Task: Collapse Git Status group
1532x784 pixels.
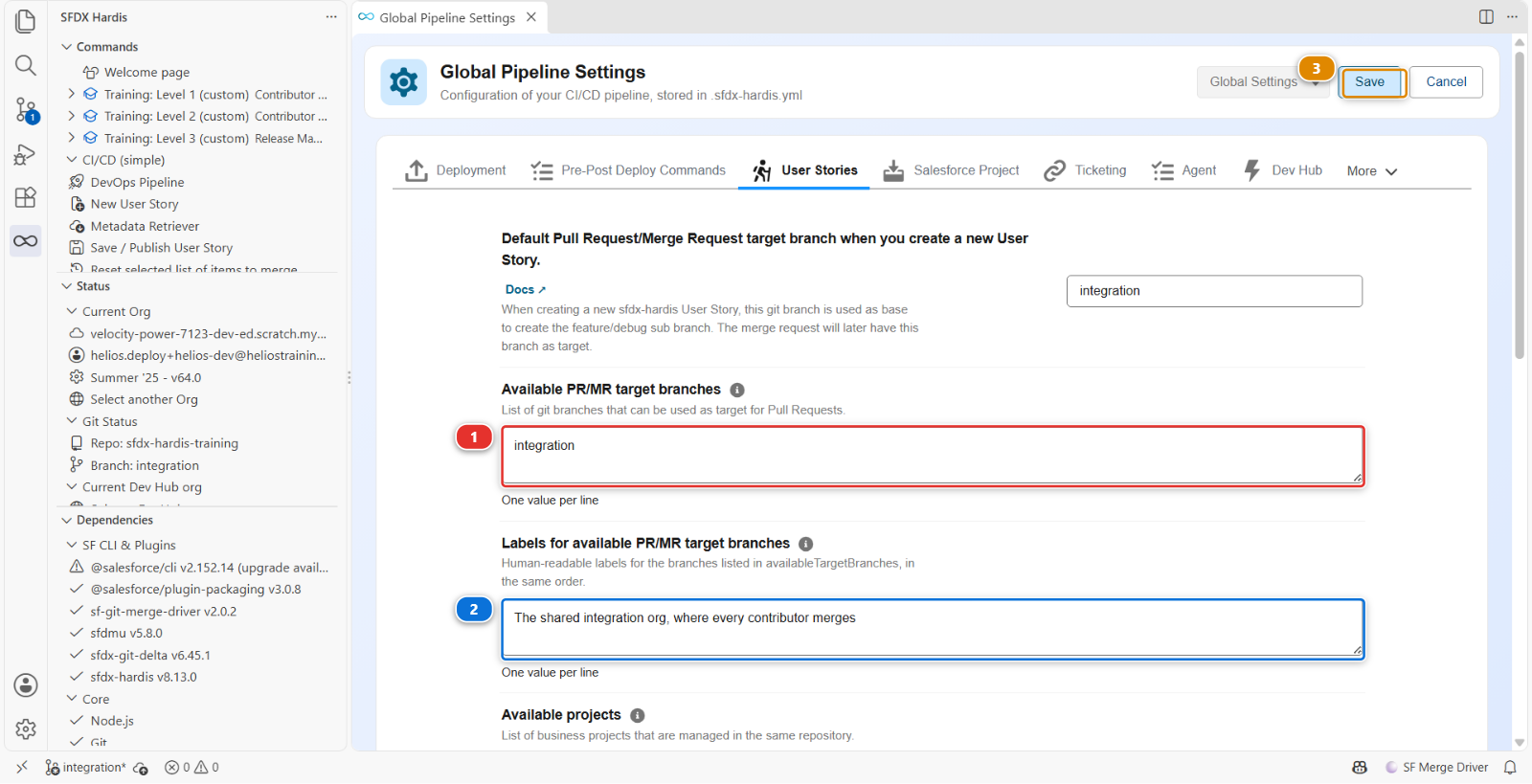Action: coord(72,421)
